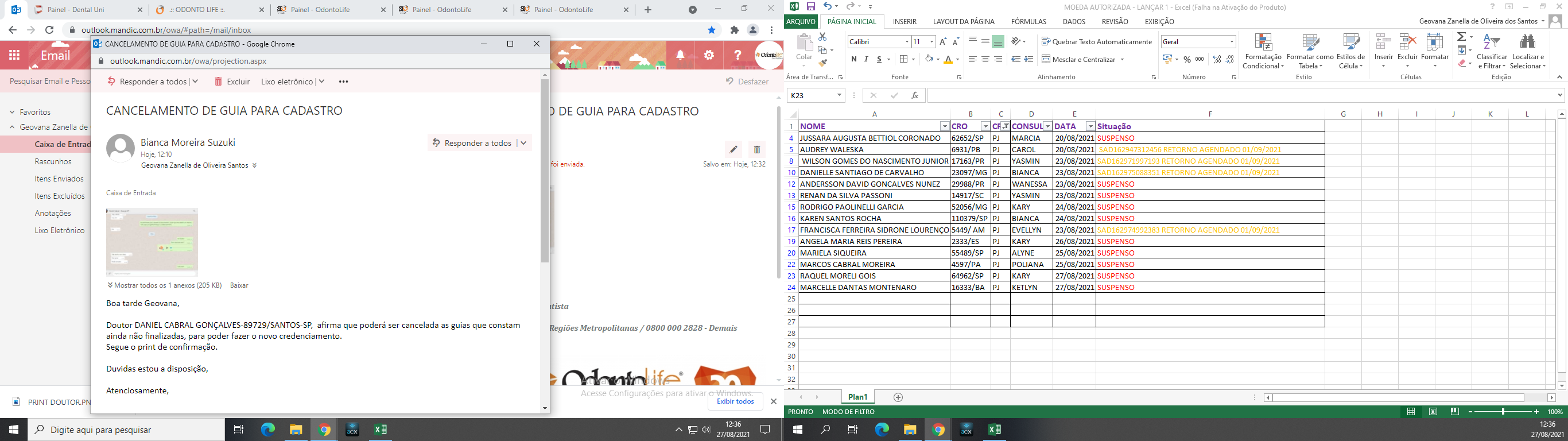
Task: Click the Cut scissors icon in Excel
Action: (x=822, y=37)
